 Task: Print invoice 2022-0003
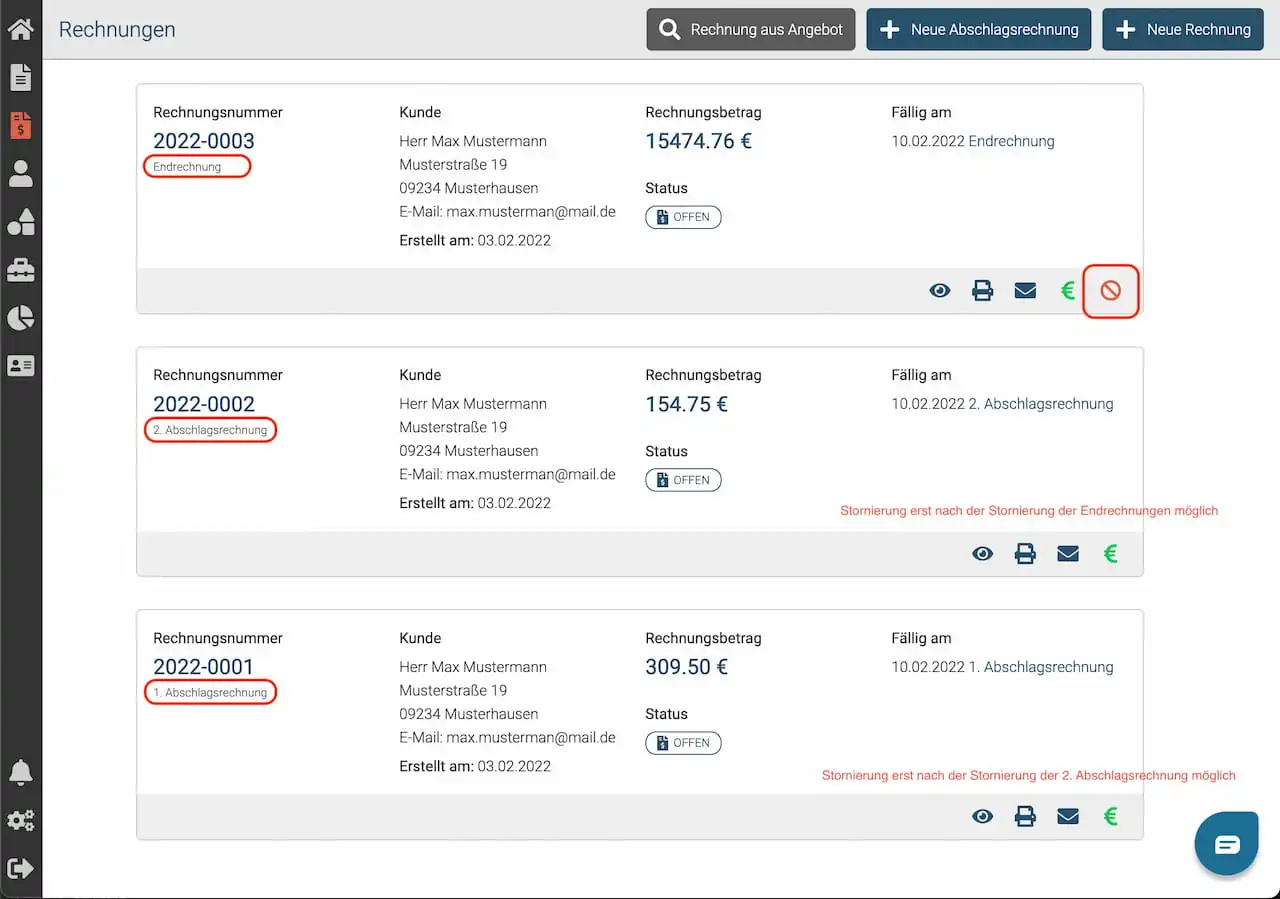click(x=983, y=291)
